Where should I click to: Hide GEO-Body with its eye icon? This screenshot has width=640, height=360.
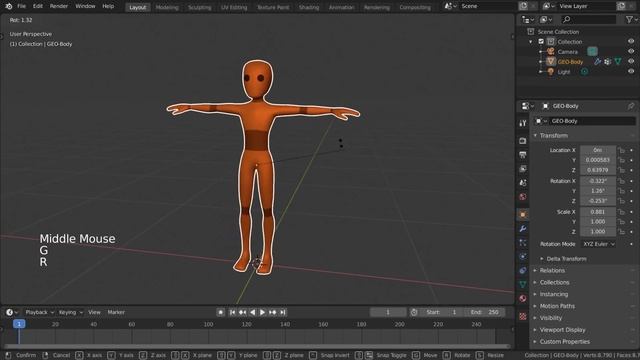[631, 61]
